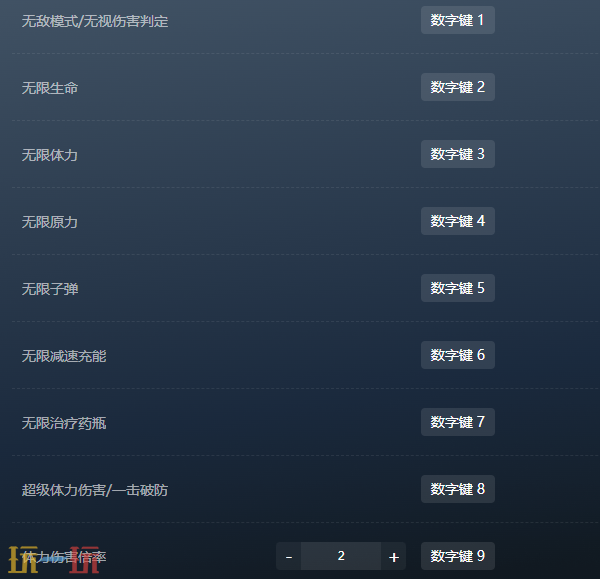Image resolution: width=600 pixels, height=579 pixels.
Task: Click the 数字键 2 hotkey button
Action: click(458, 87)
